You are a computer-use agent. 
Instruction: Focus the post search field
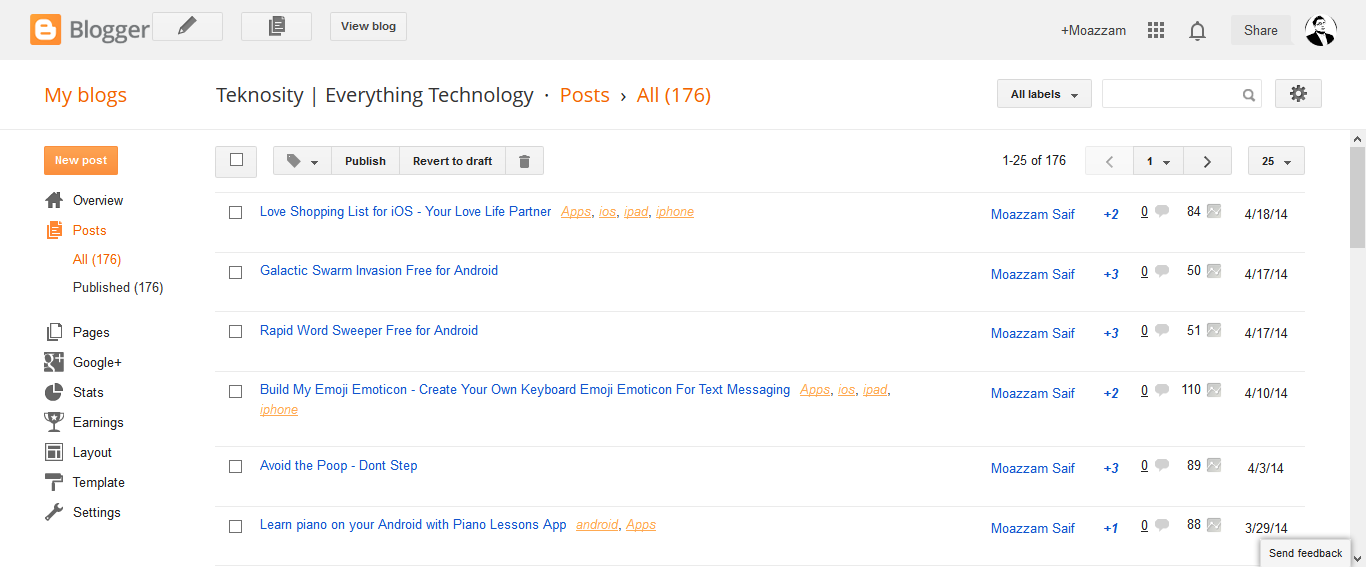coord(1170,94)
